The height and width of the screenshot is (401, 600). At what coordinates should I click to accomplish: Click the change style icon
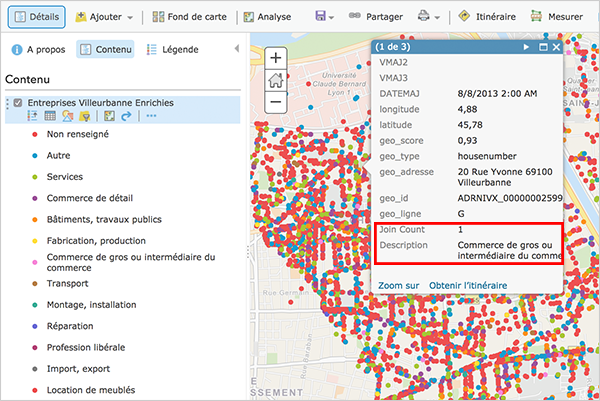point(68,116)
